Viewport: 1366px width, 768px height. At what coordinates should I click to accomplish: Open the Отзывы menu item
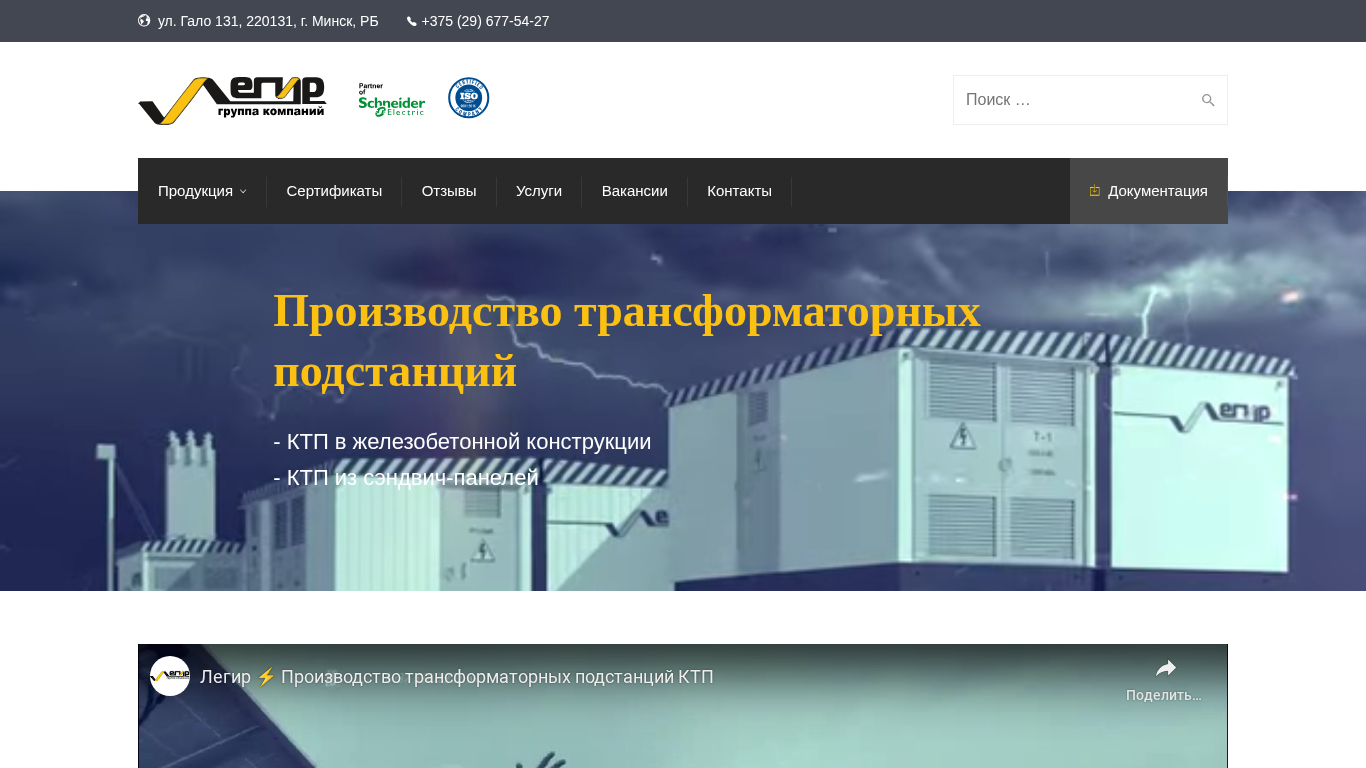449,191
